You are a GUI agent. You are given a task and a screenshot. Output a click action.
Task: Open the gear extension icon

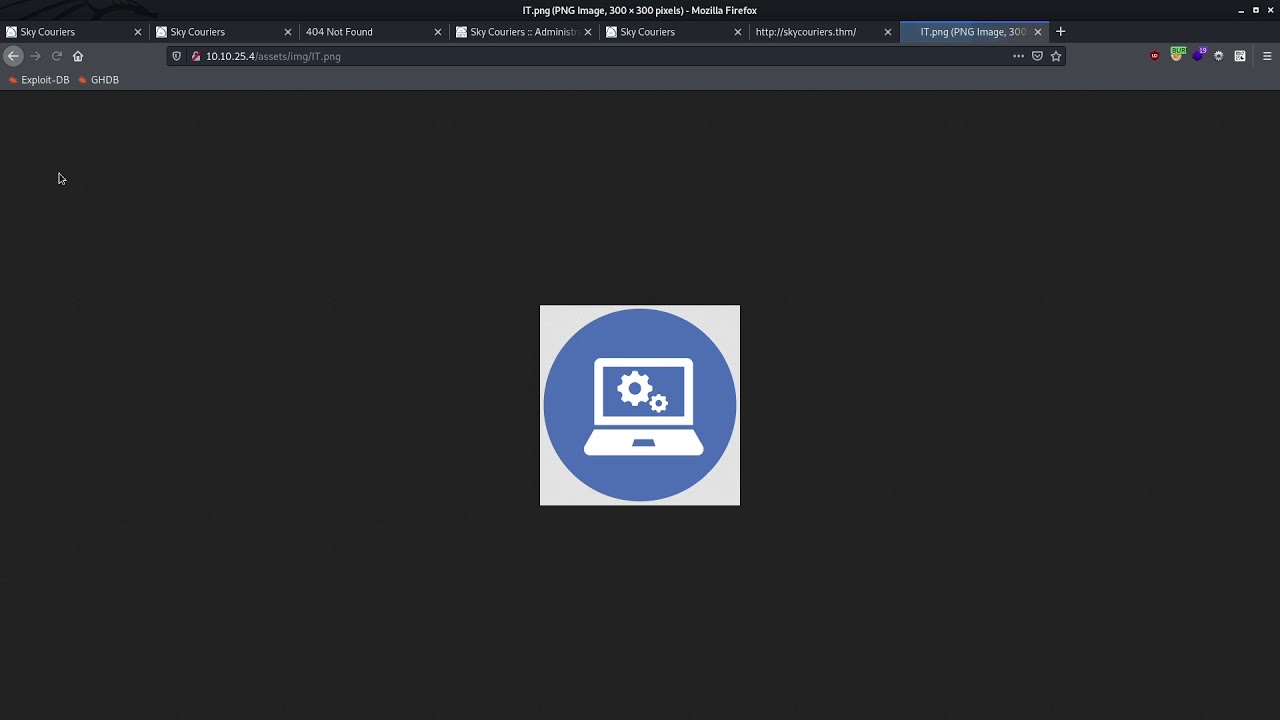click(1218, 56)
